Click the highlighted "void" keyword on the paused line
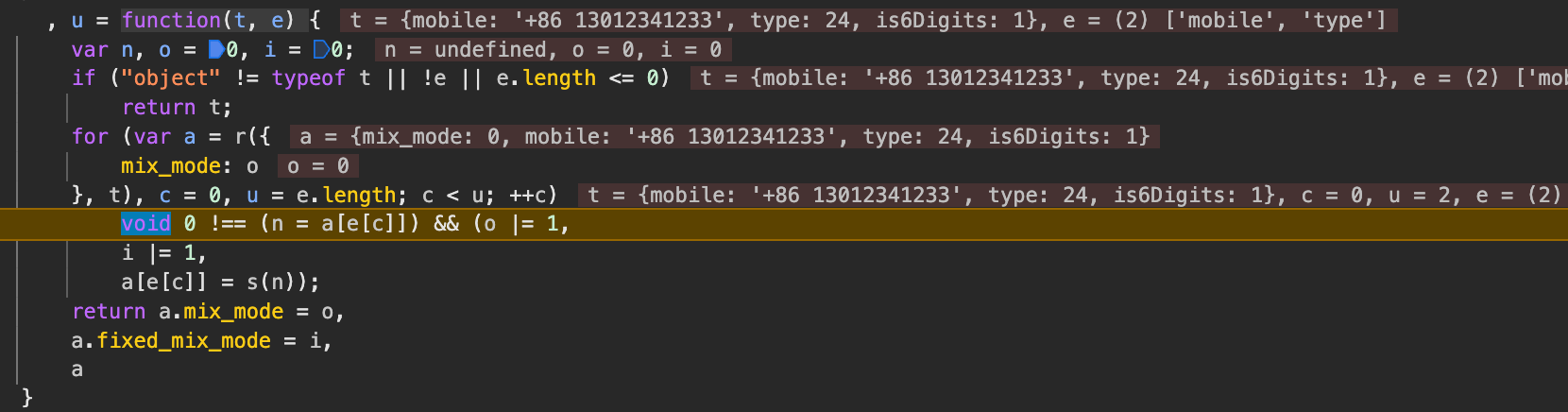The image size is (1568, 412). click(x=145, y=224)
